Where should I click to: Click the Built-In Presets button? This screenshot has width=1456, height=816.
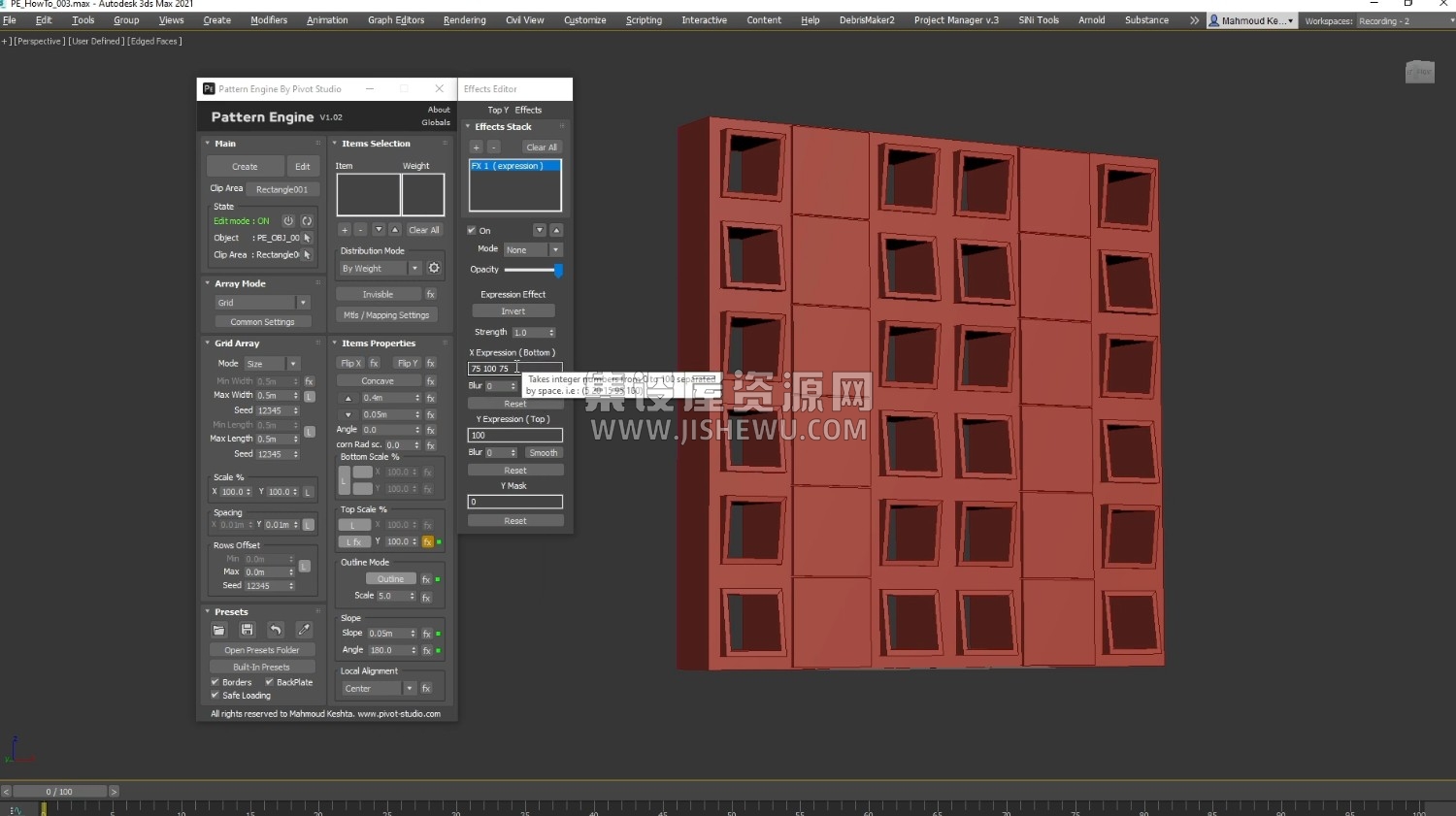(x=262, y=668)
